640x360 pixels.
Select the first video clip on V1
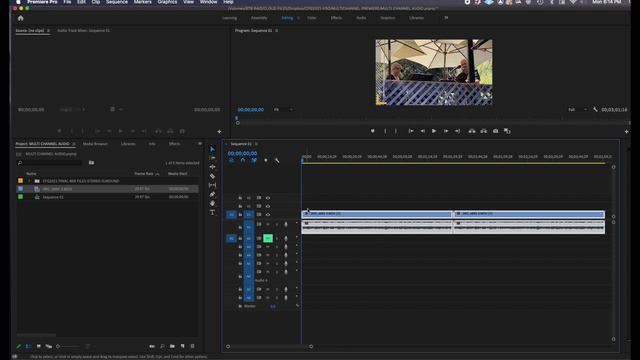pos(377,214)
